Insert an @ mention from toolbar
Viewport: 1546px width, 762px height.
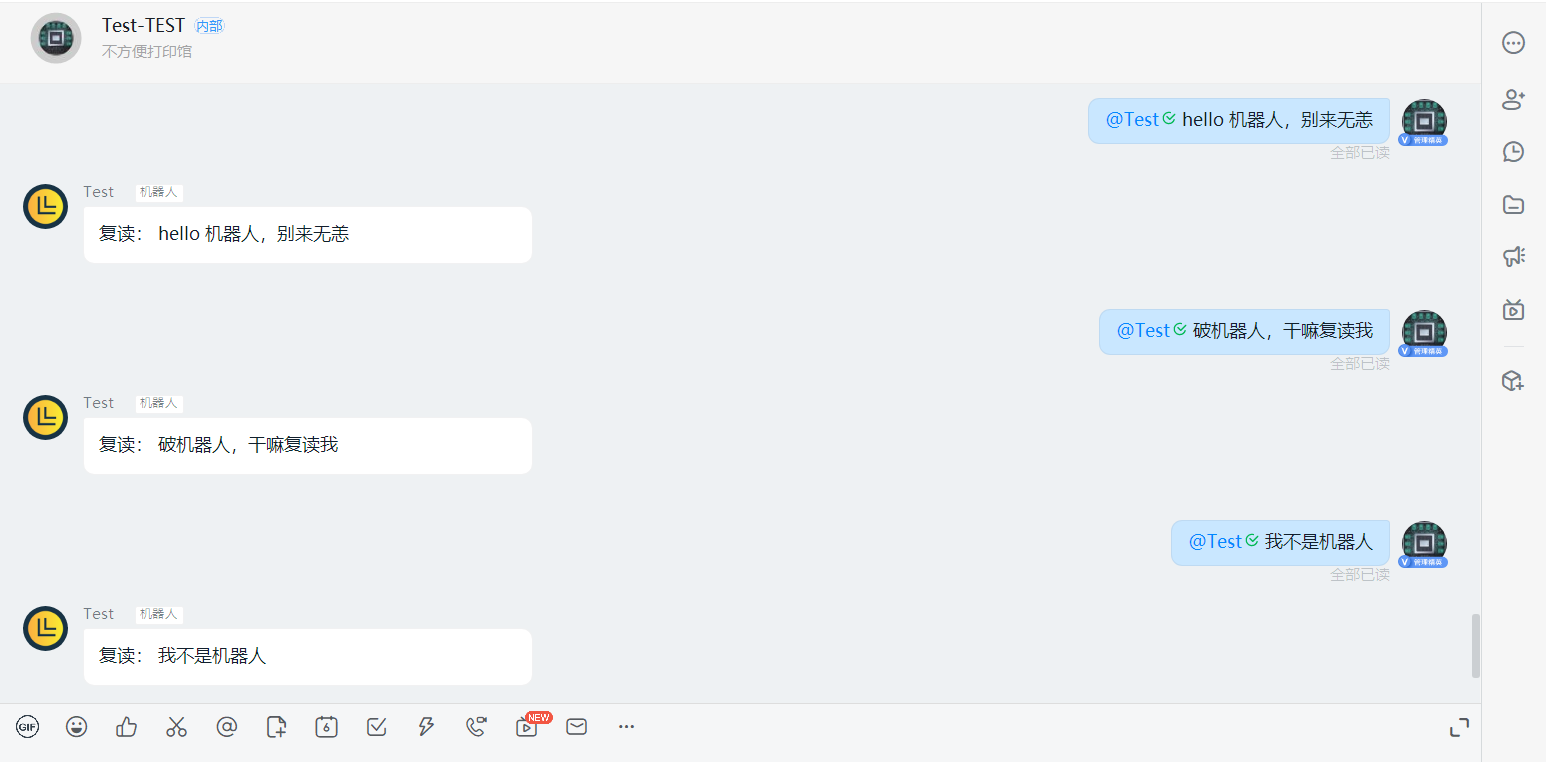click(227, 727)
